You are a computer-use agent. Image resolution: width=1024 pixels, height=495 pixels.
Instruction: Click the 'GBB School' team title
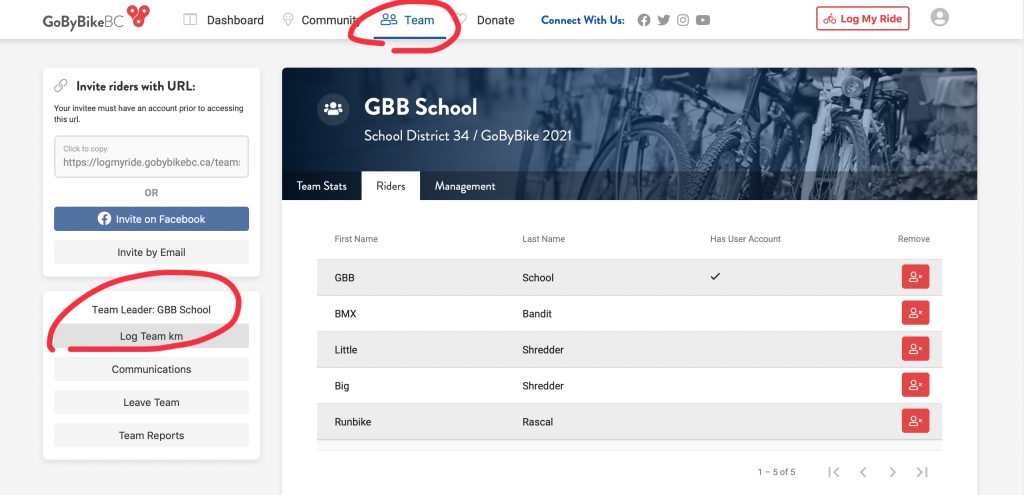421,107
